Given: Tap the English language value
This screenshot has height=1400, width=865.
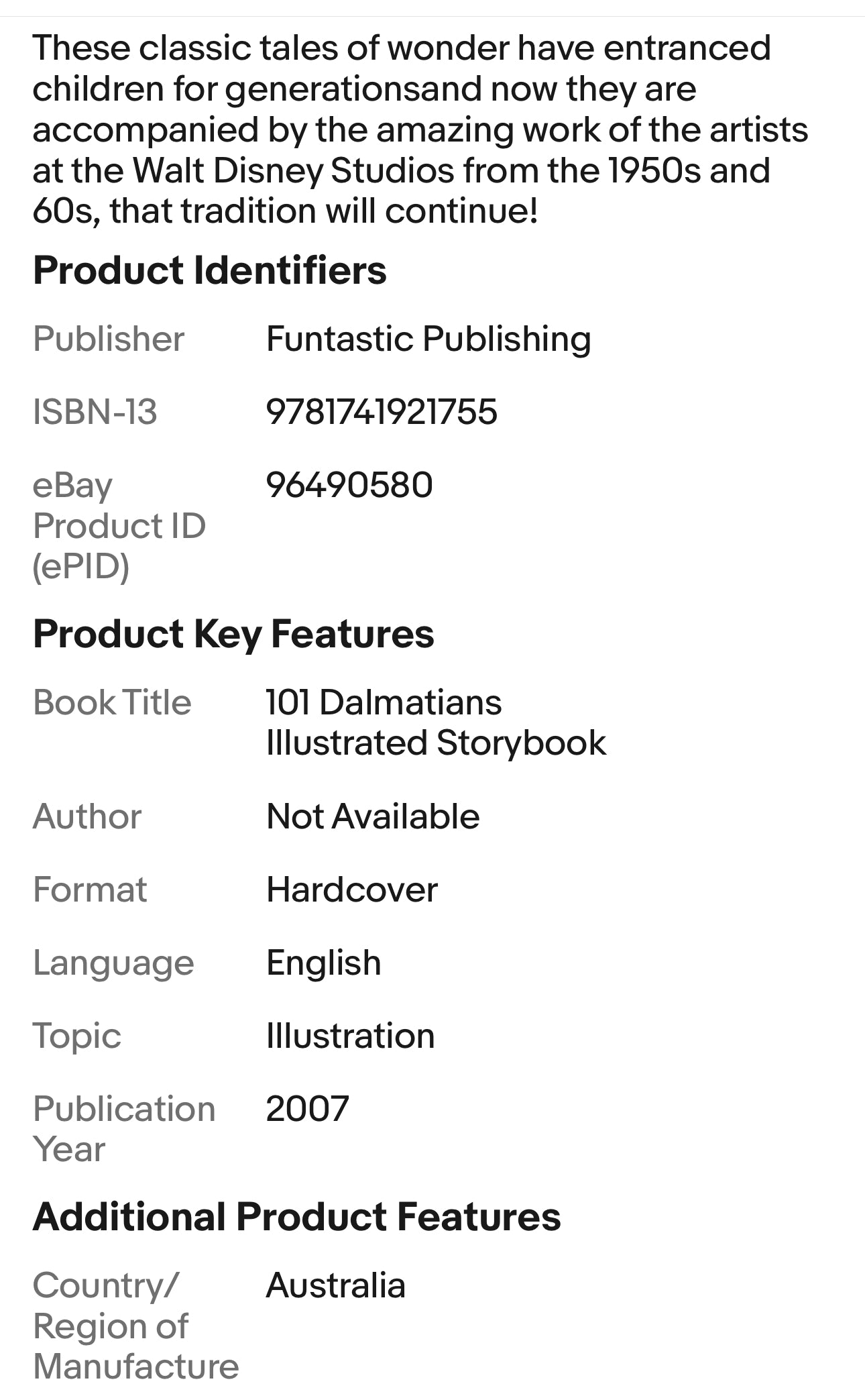Looking at the screenshot, I should coord(323,963).
